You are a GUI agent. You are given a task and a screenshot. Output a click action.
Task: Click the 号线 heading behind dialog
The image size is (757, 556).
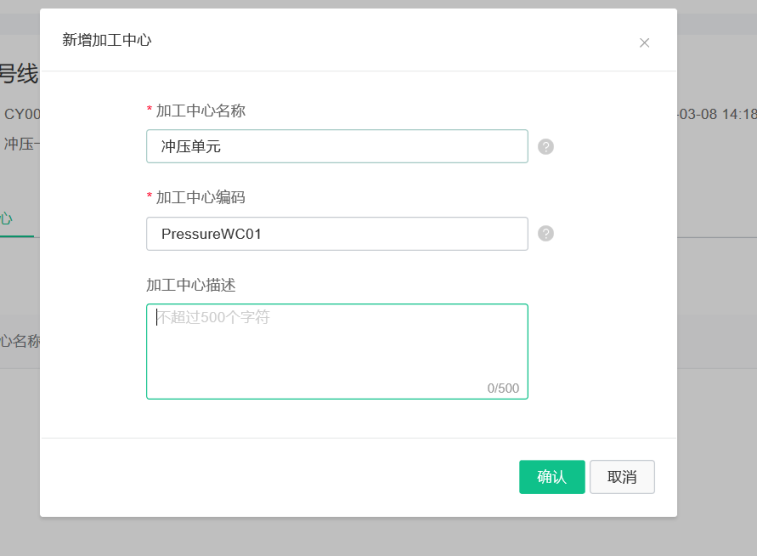click(x=19, y=74)
